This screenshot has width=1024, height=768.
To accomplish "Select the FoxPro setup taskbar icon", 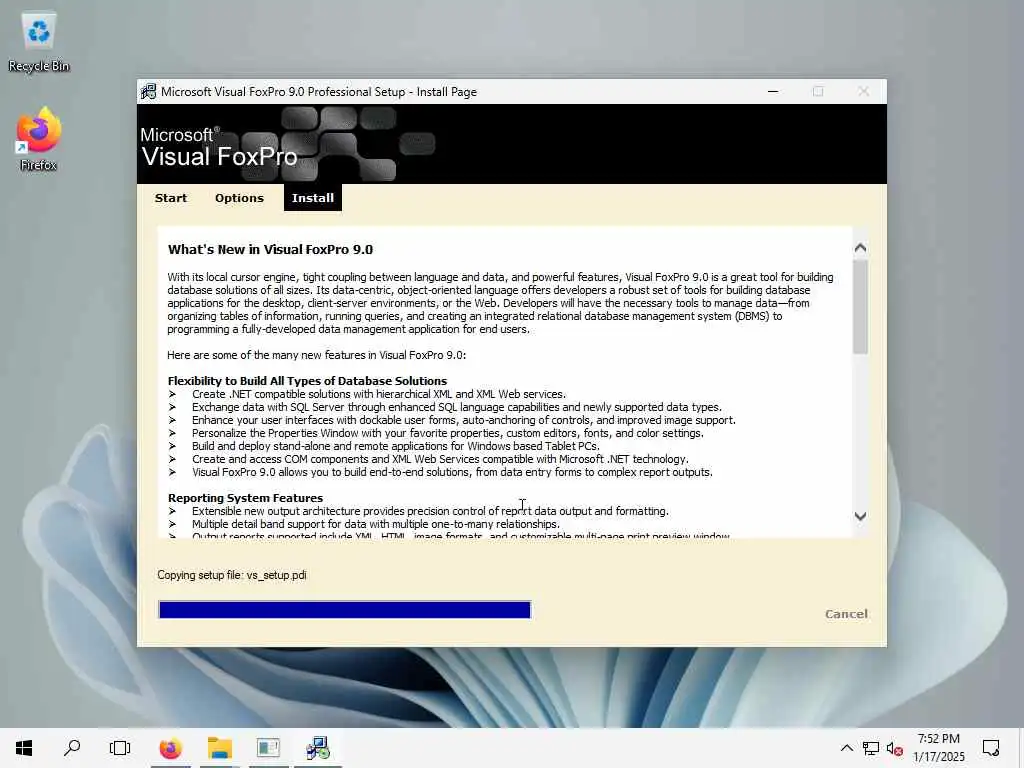I will (x=318, y=748).
